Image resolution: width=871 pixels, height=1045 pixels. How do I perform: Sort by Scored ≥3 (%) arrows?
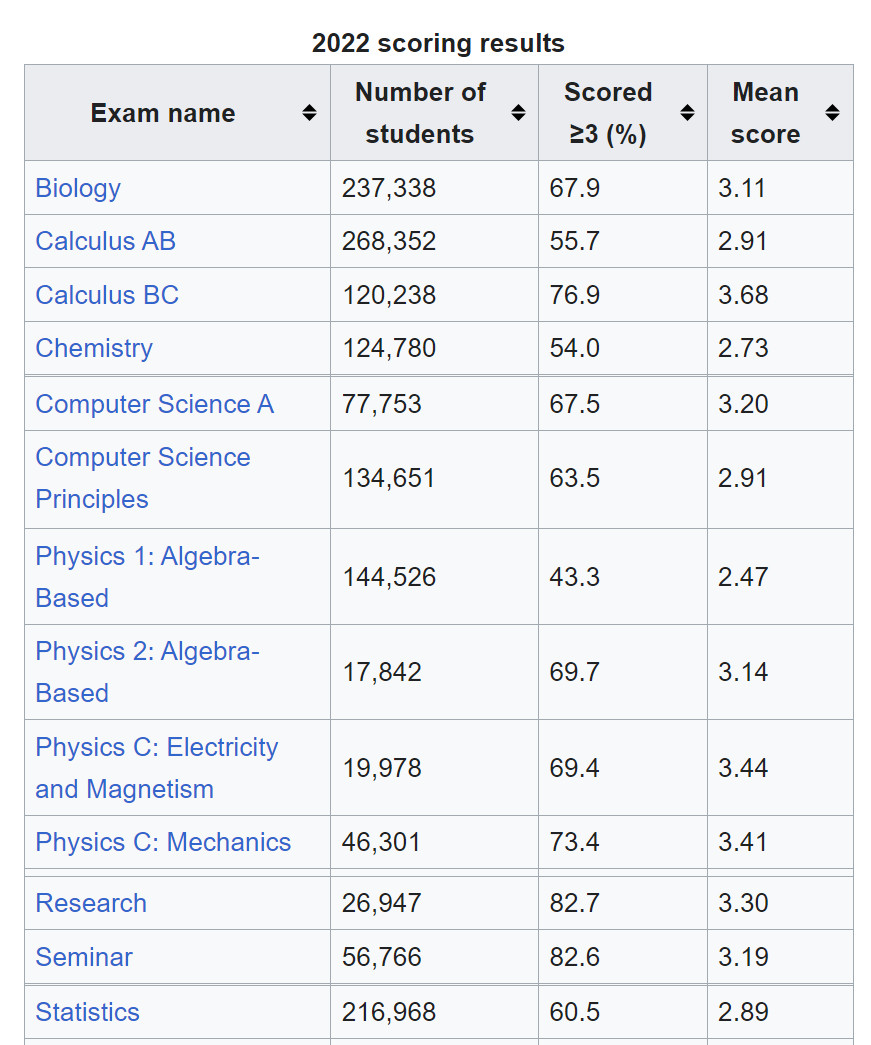pos(687,113)
